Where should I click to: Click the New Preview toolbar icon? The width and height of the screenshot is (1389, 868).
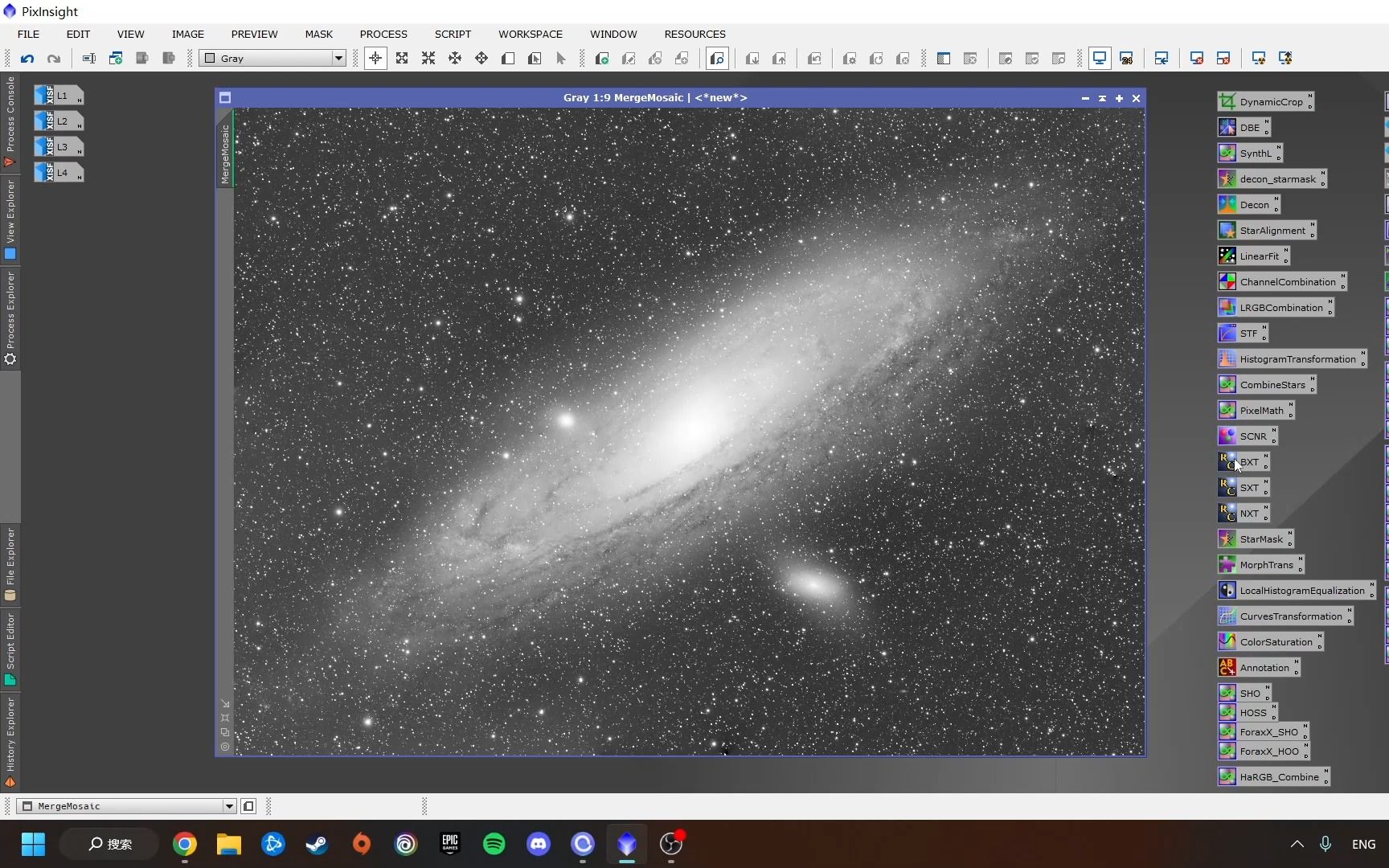click(116, 59)
